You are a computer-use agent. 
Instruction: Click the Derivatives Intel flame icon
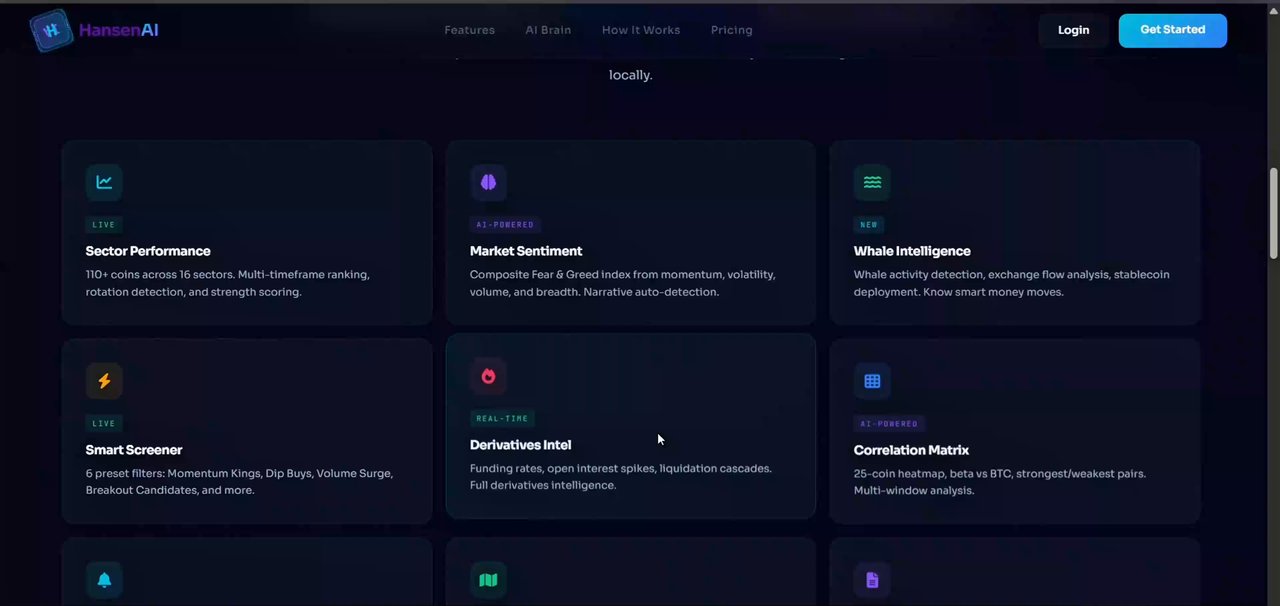[x=488, y=376]
